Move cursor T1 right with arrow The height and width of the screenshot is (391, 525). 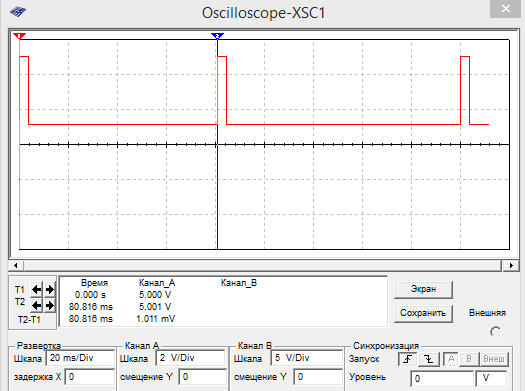50,289
